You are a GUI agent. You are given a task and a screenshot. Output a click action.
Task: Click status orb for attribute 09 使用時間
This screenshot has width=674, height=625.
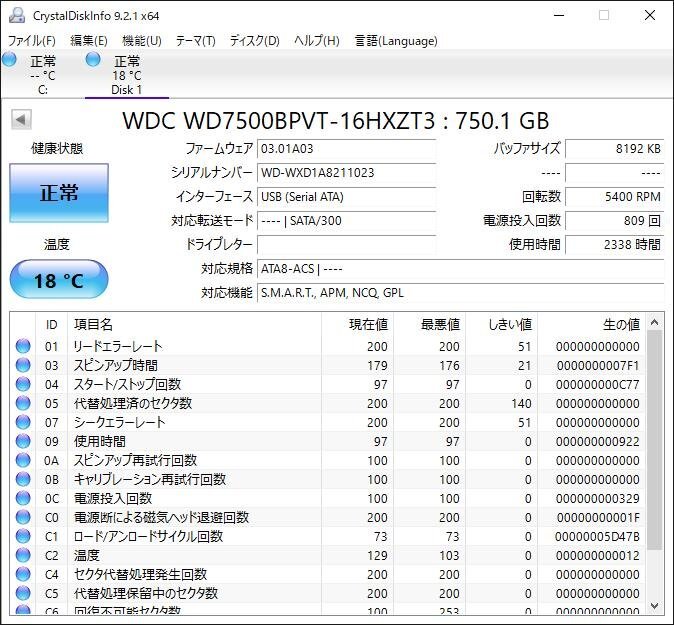click(23, 441)
